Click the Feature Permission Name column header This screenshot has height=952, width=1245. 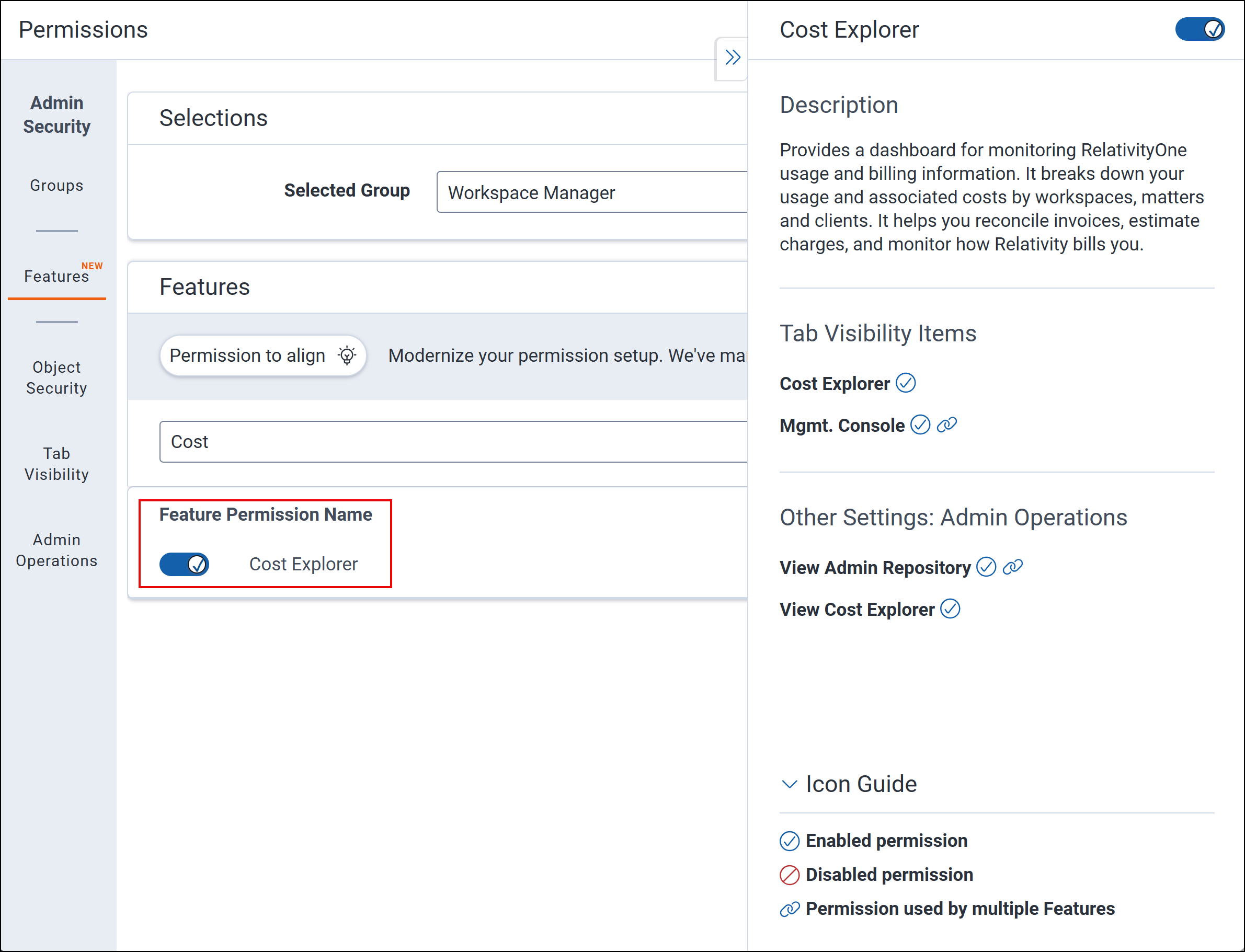tap(266, 514)
